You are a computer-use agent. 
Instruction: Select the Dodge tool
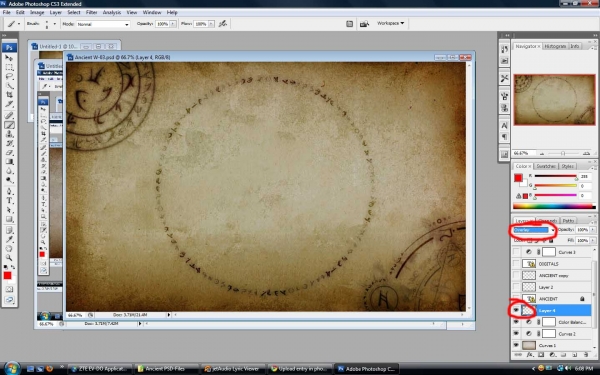point(9,180)
